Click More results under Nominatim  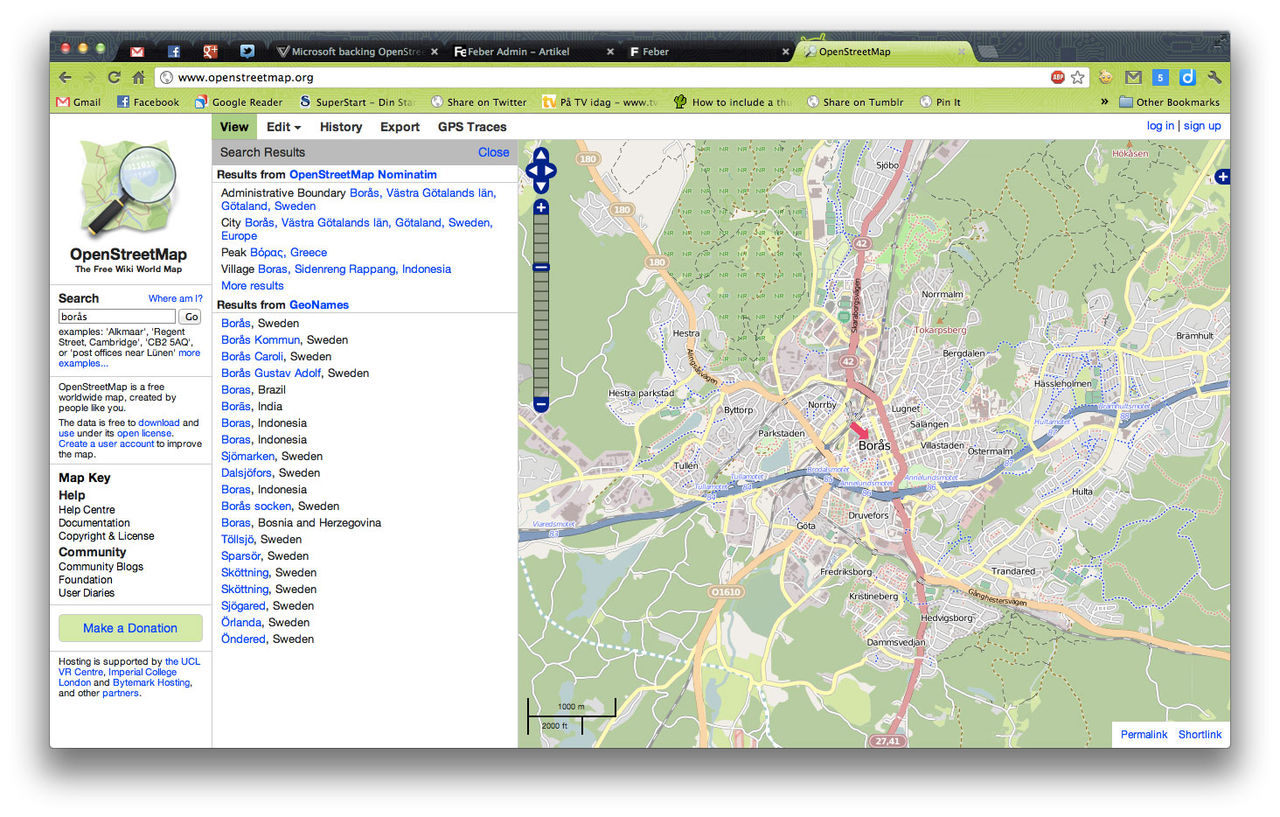252,285
